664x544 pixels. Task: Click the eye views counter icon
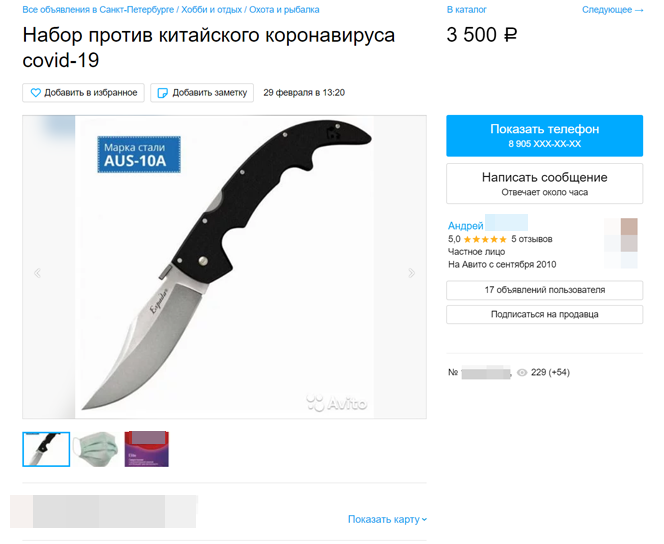[522, 373]
